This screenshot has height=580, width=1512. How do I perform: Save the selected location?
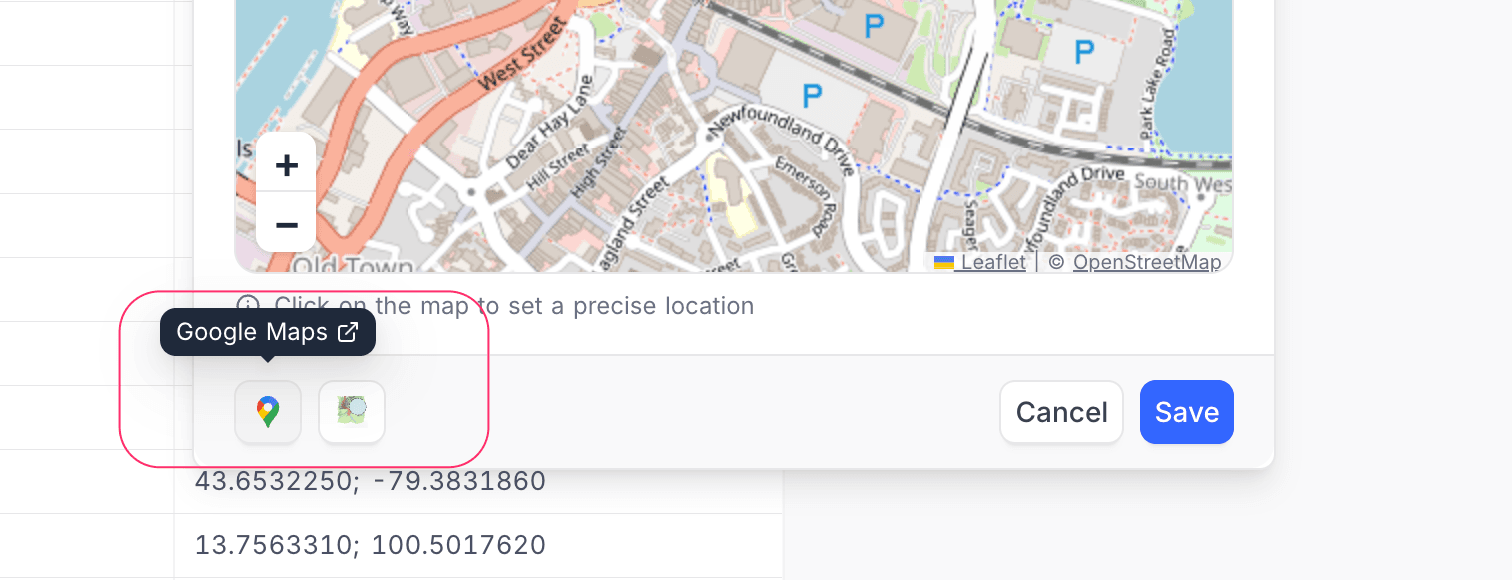(1186, 412)
